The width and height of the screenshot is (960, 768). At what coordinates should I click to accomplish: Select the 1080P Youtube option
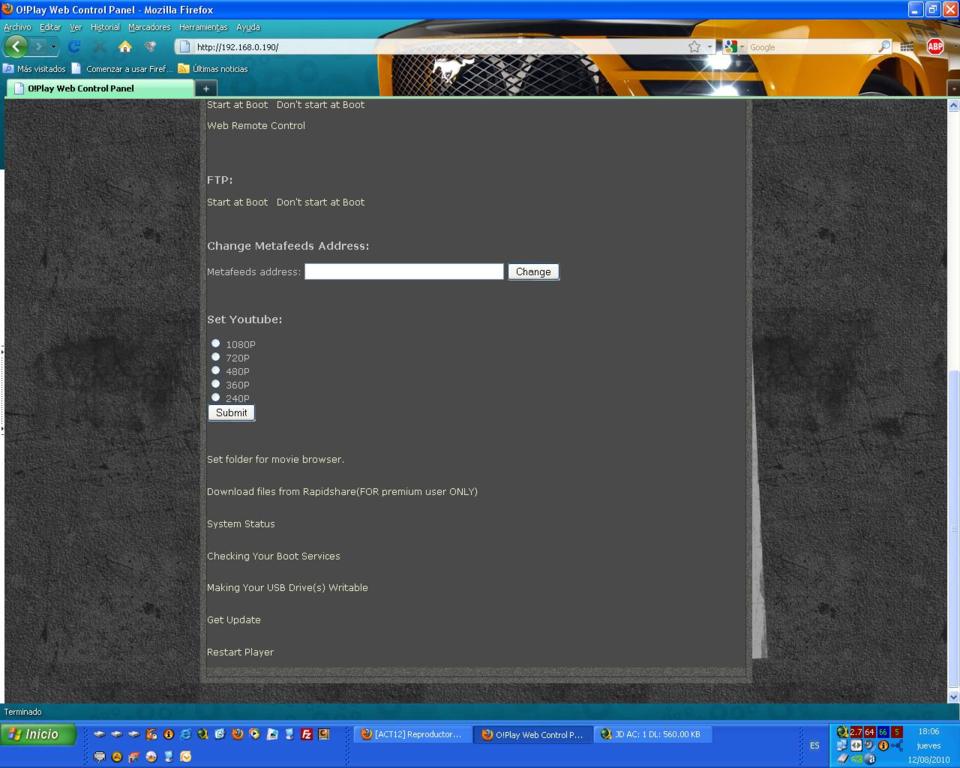[216, 343]
